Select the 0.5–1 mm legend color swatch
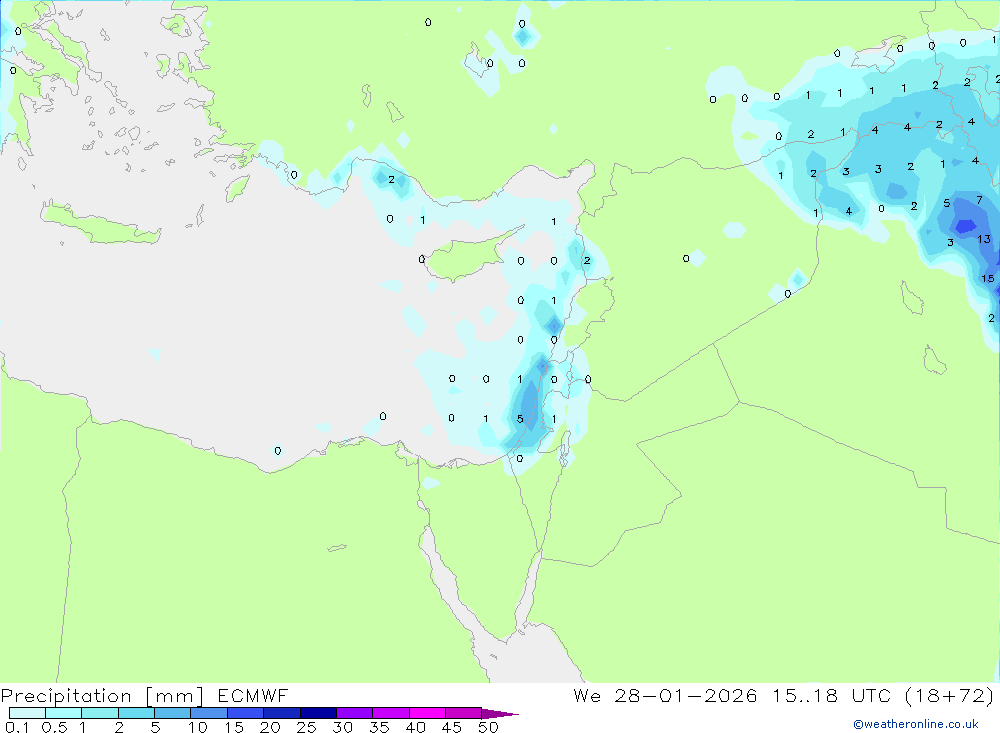Image resolution: width=1000 pixels, height=733 pixels. coord(63,713)
